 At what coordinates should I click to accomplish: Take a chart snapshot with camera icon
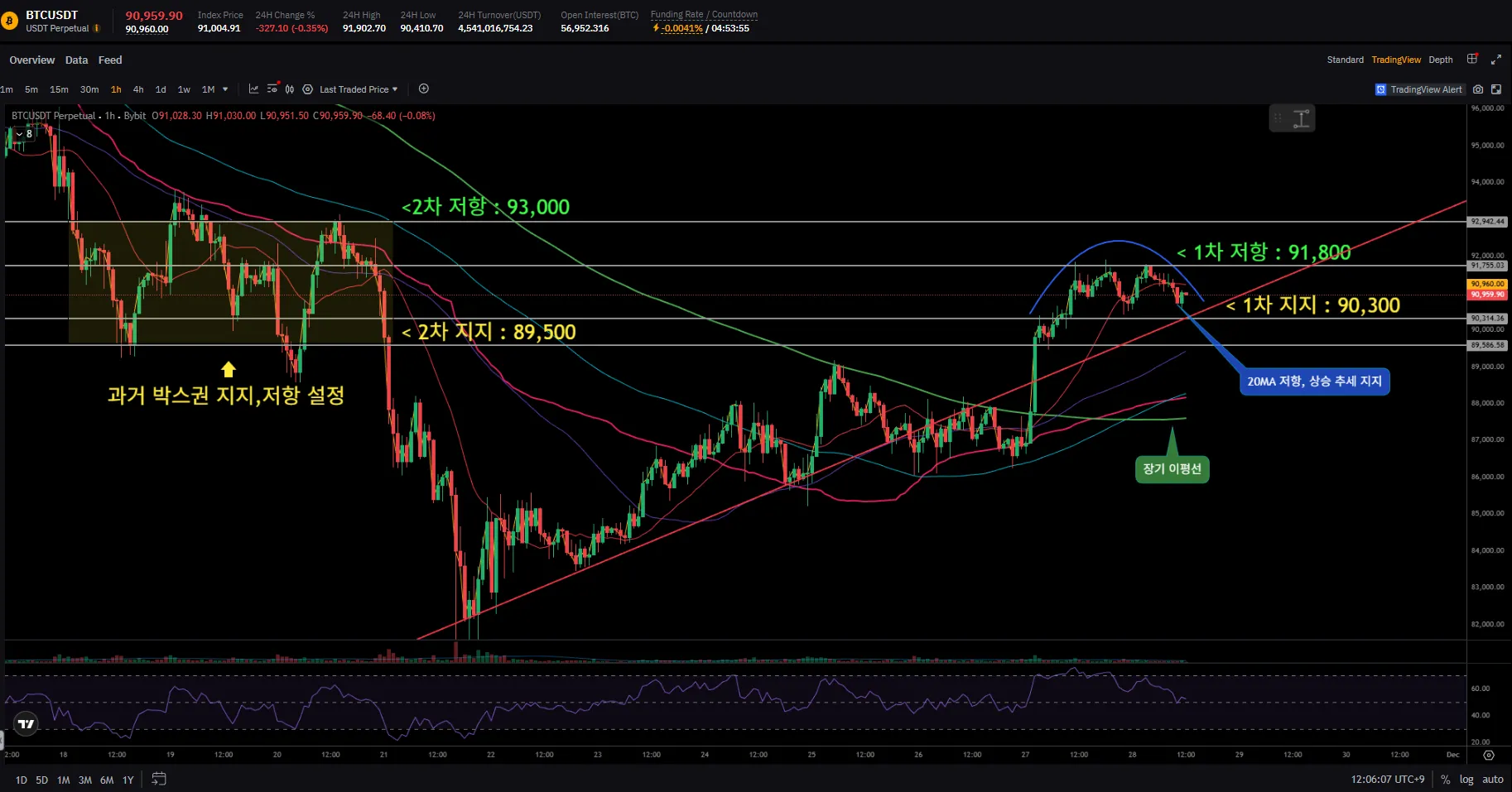[1478, 89]
